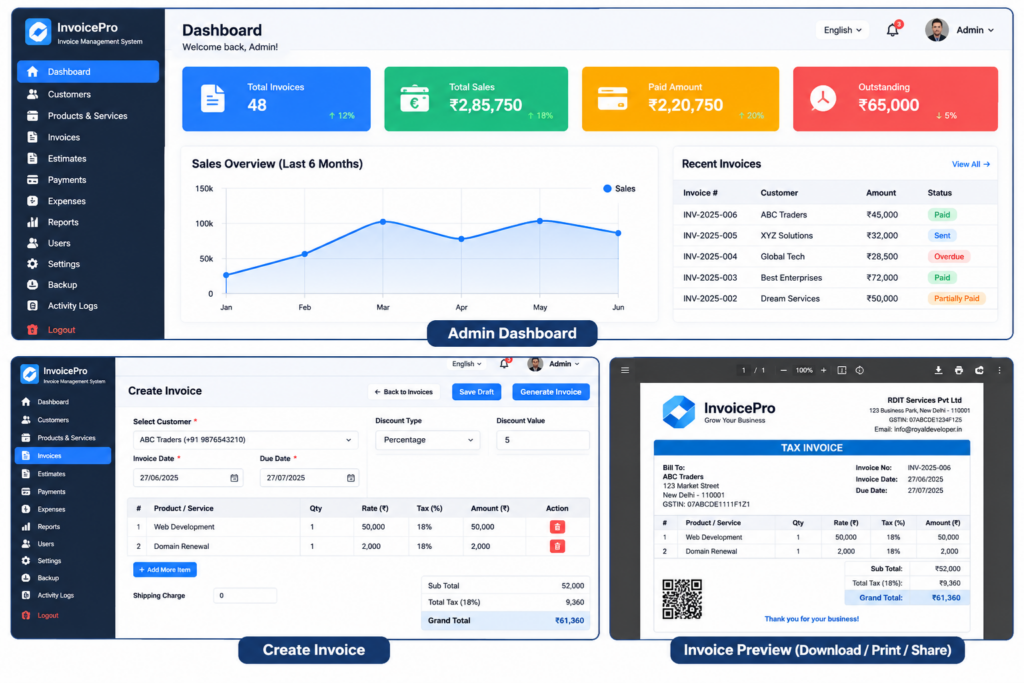Open Discount Type dropdown set to Percentage
The width and height of the screenshot is (1024, 683).
point(428,439)
